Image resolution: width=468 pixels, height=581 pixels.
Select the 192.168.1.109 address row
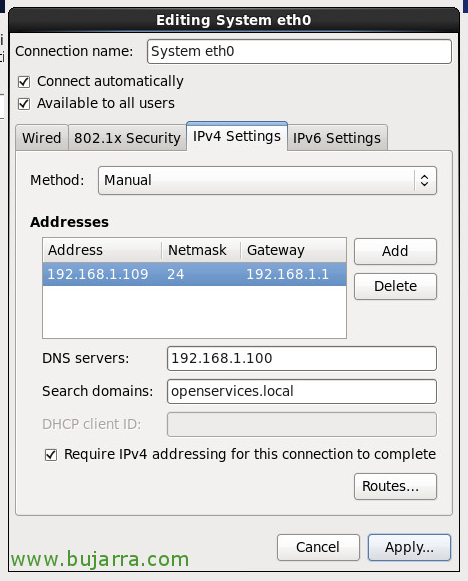pyautogui.click(x=195, y=274)
